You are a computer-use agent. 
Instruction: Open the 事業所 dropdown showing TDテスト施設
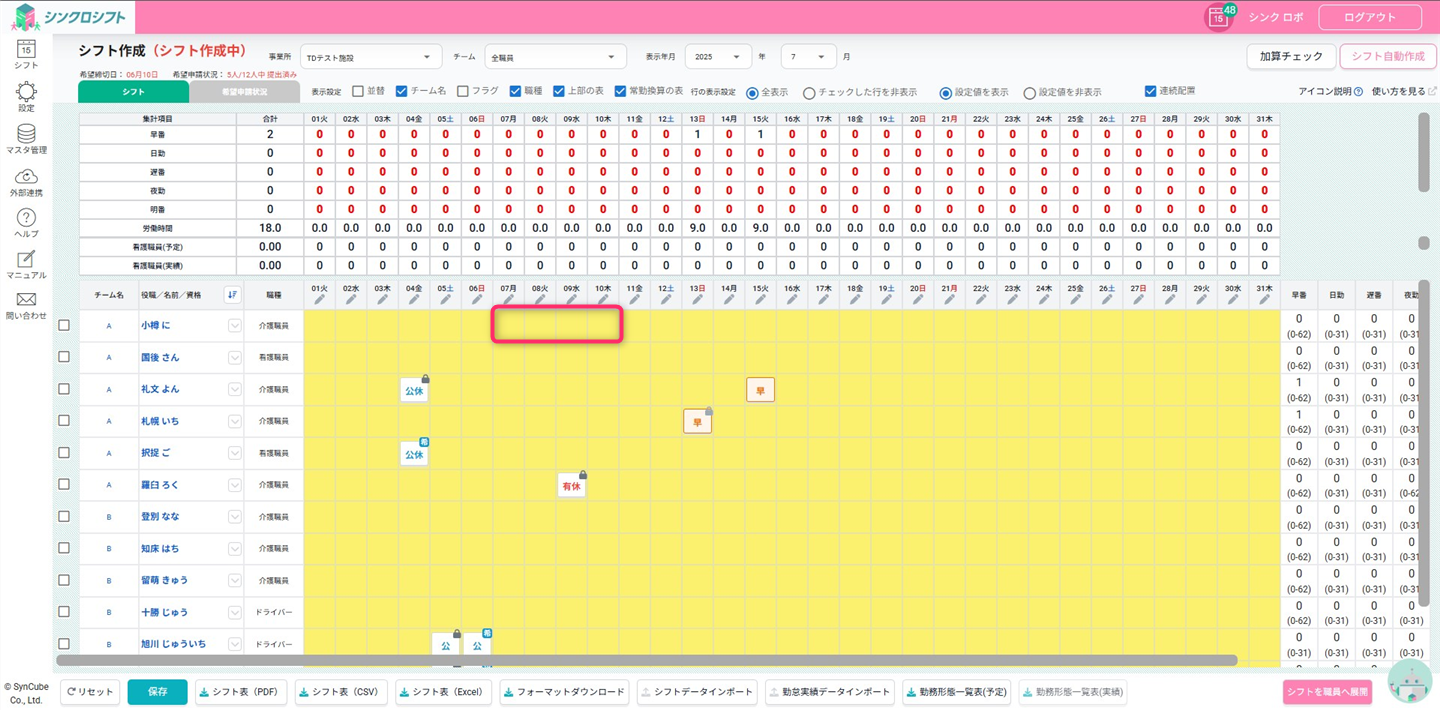tap(371, 57)
